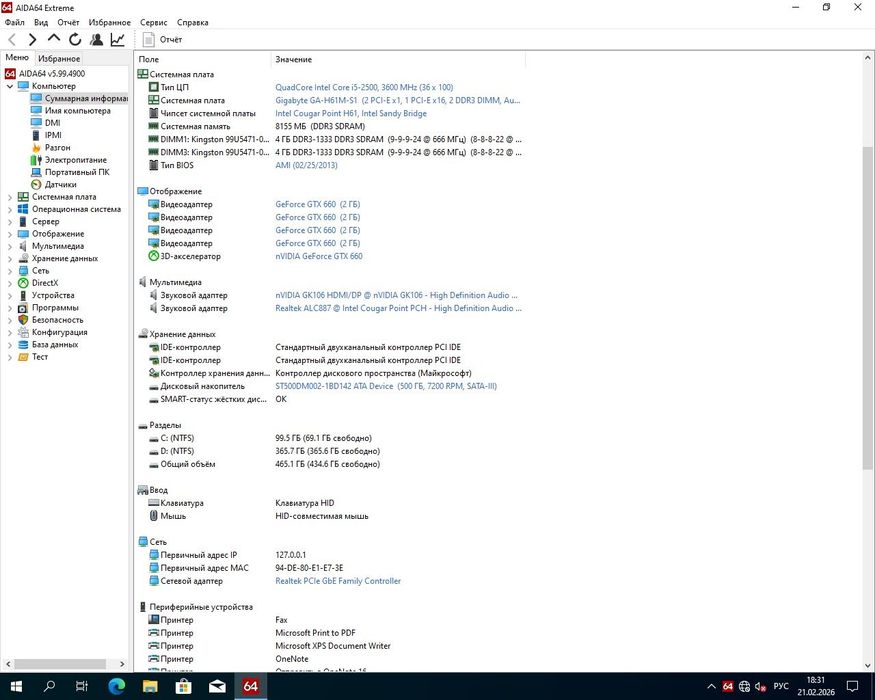Expand the Хранение данных tree node
Screen dimensions: 875x700
(x=9, y=258)
